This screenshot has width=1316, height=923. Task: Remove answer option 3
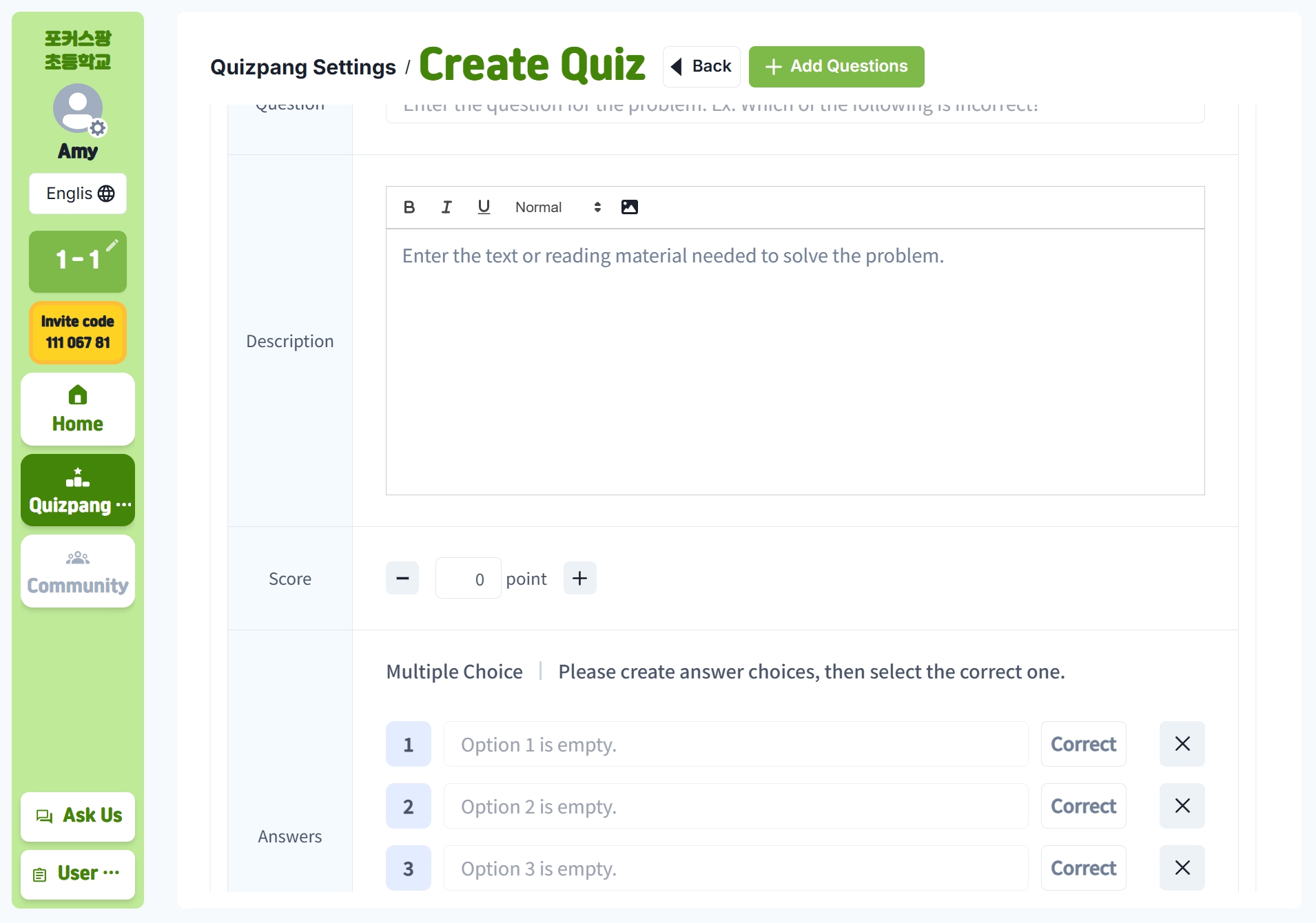[1182, 868]
